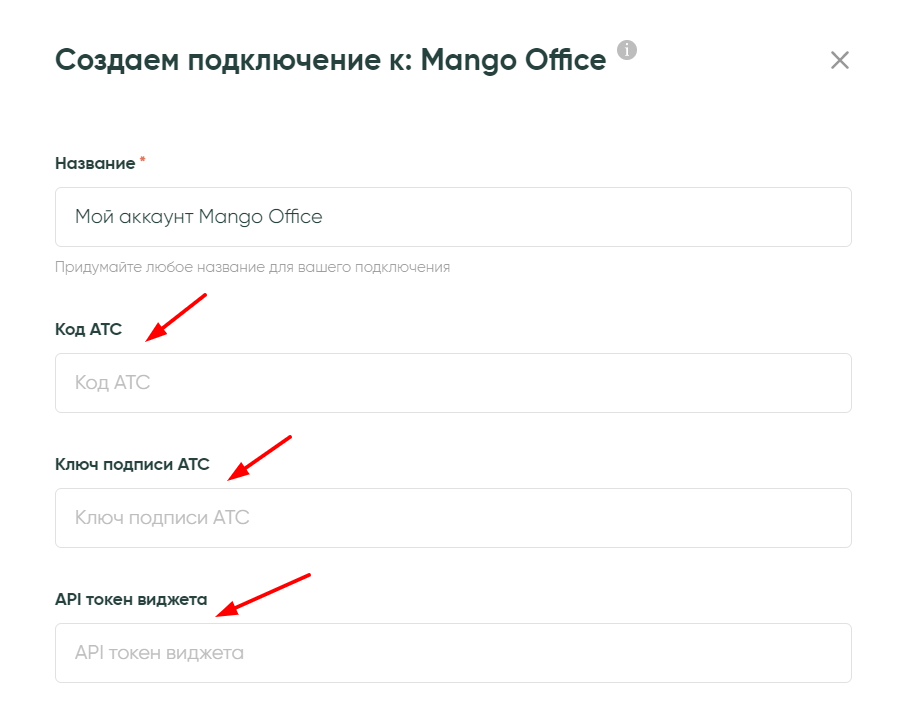The image size is (902, 726).
Task: Click the word 'Office' inside the name field
Action: click(294, 217)
